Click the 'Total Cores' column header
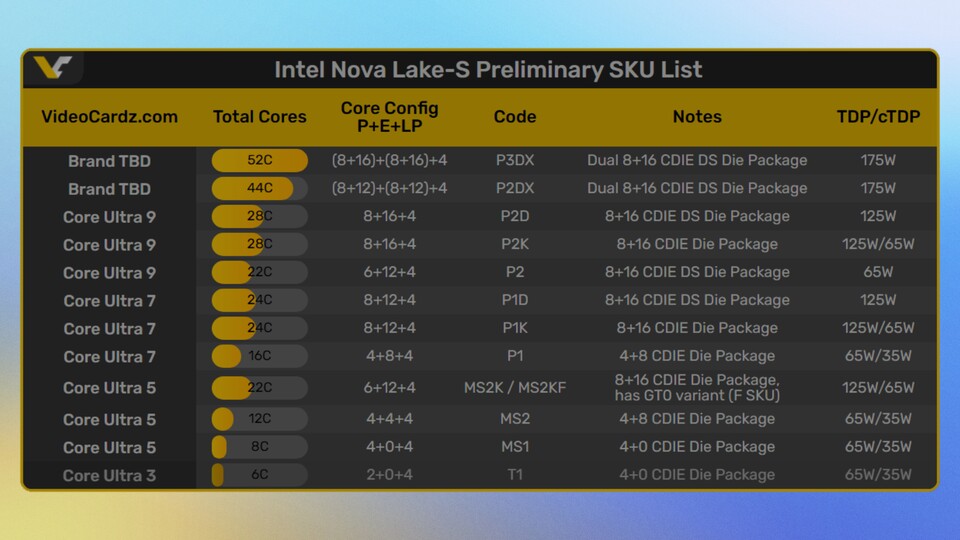The width and height of the screenshot is (960, 540). tap(260, 116)
